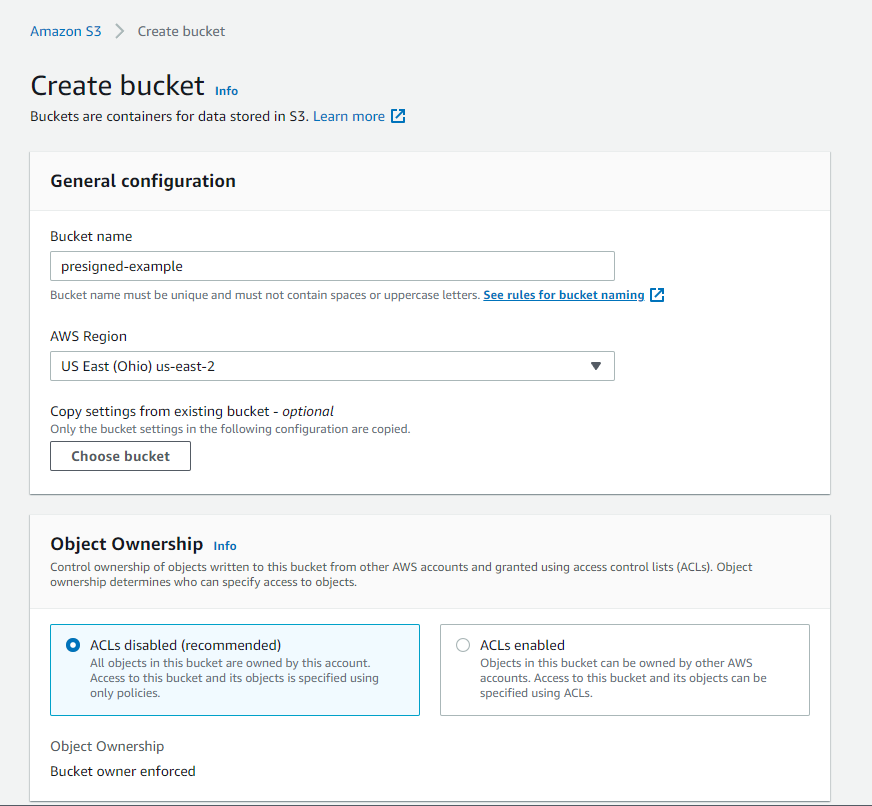Open See rules for bucket naming link

coord(564,295)
